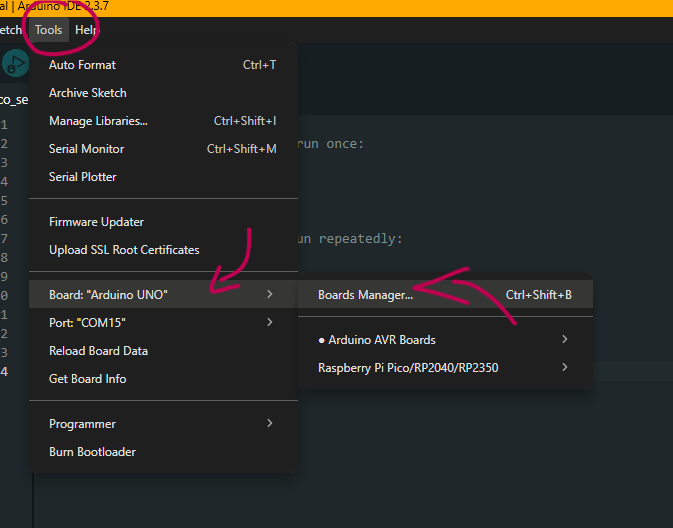Select Firmware Updater
This screenshot has height=528, width=673.
coord(96,222)
